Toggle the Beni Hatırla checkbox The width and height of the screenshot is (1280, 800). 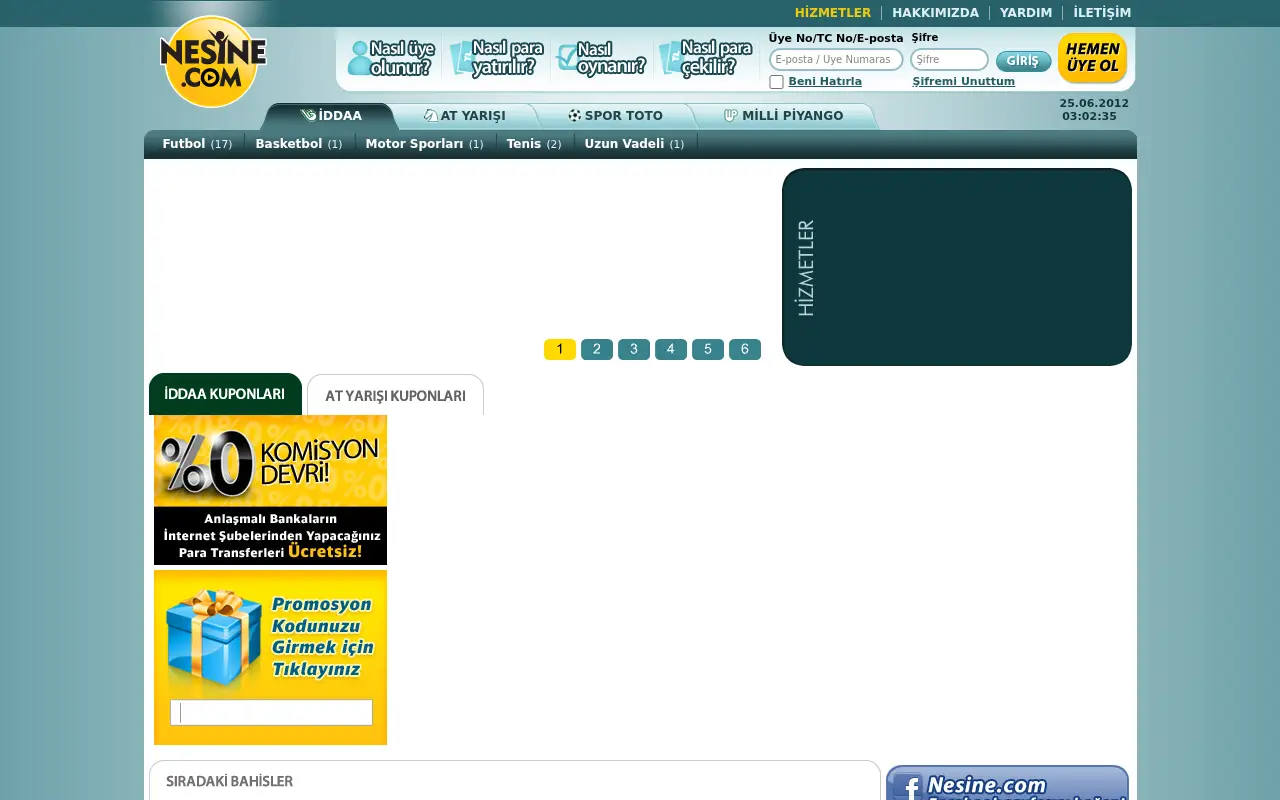776,82
